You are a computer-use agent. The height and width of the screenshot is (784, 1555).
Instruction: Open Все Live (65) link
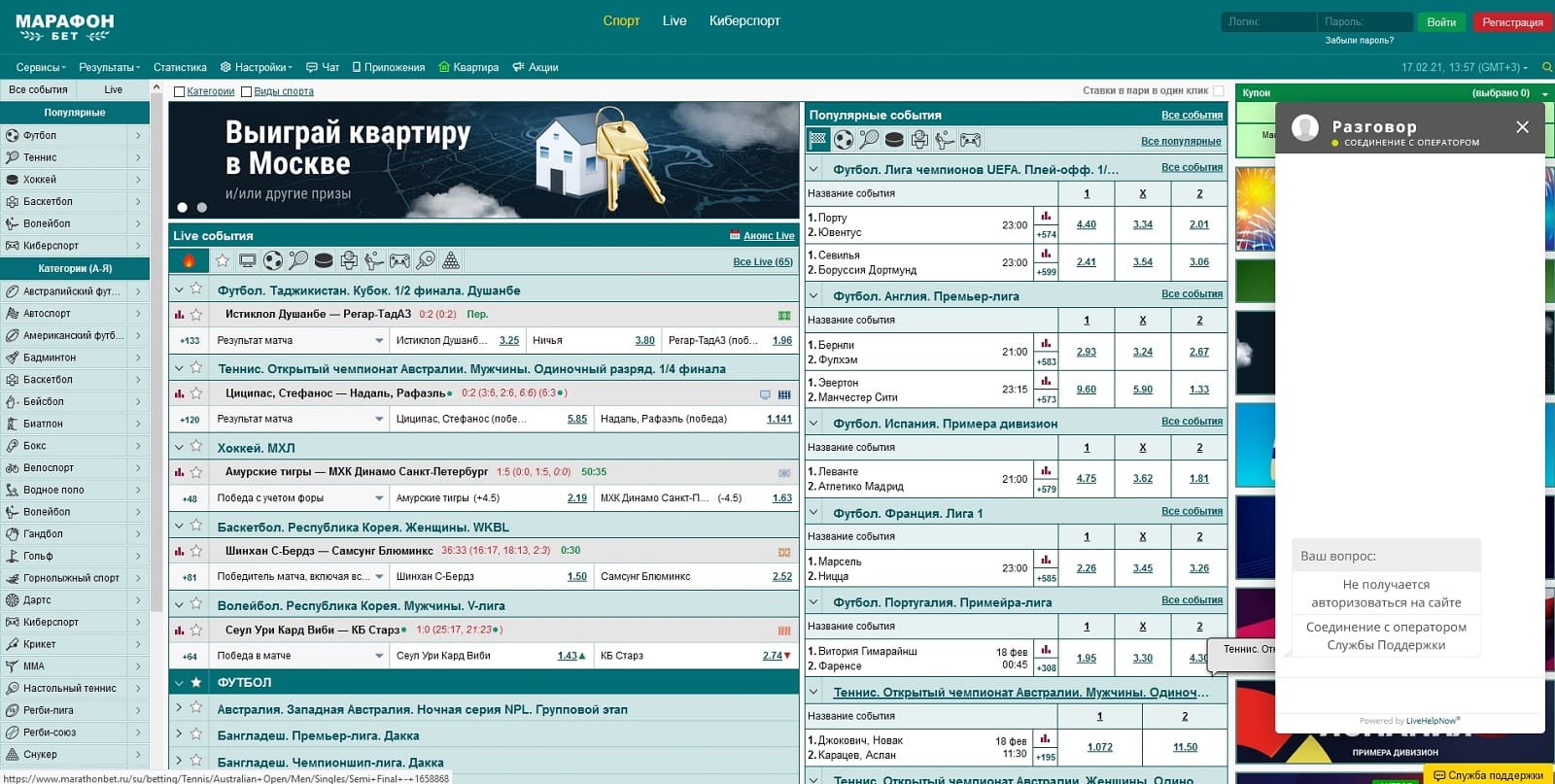point(763,261)
